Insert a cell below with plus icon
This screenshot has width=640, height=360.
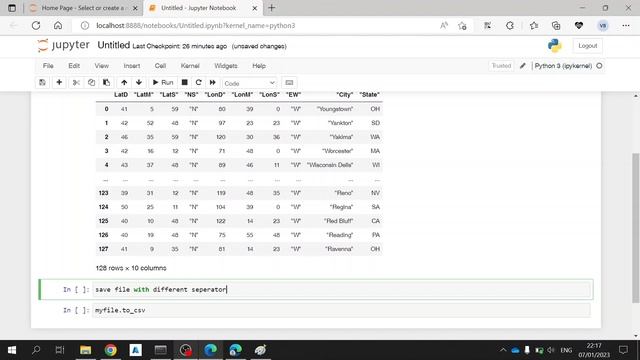click(x=59, y=82)
